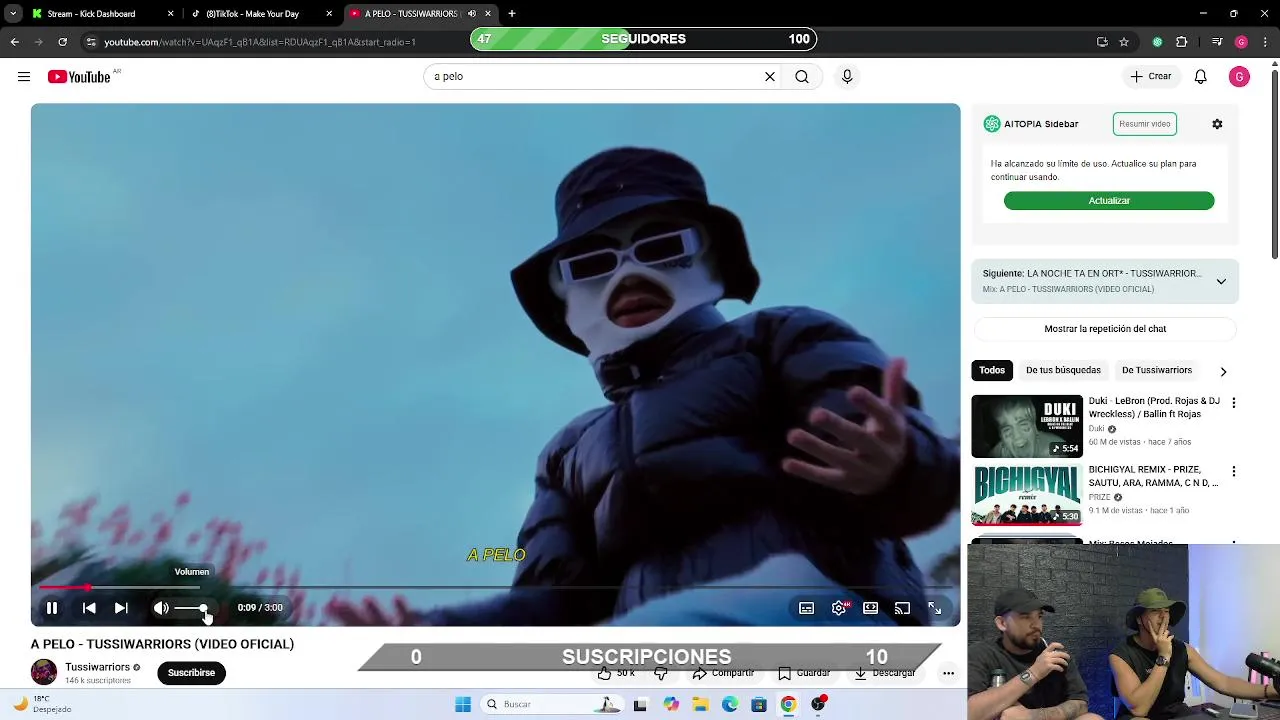Click Mostrar la repetición del chat
This screenshot has height=720, width=1280.
tap(1105, 329)
